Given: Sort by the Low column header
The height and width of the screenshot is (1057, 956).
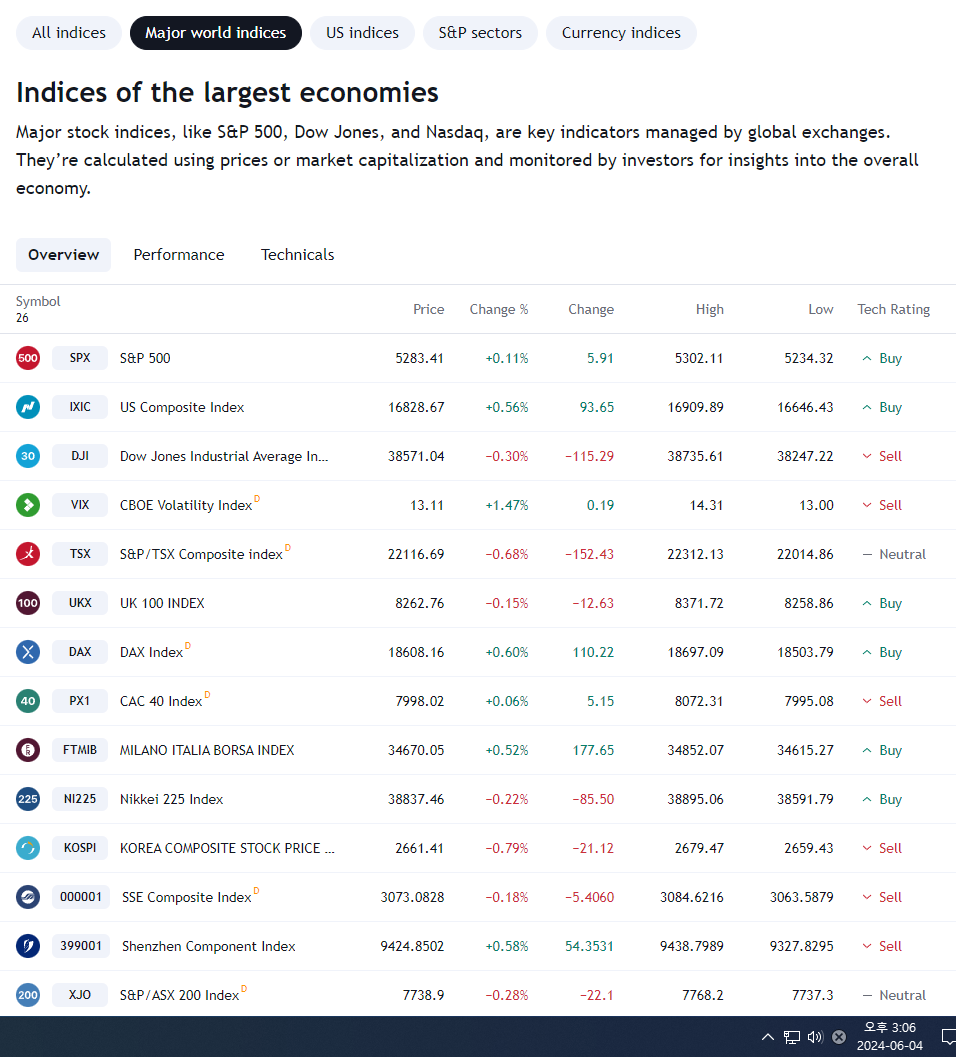Looking at the screenshot, I should (820, 309).
